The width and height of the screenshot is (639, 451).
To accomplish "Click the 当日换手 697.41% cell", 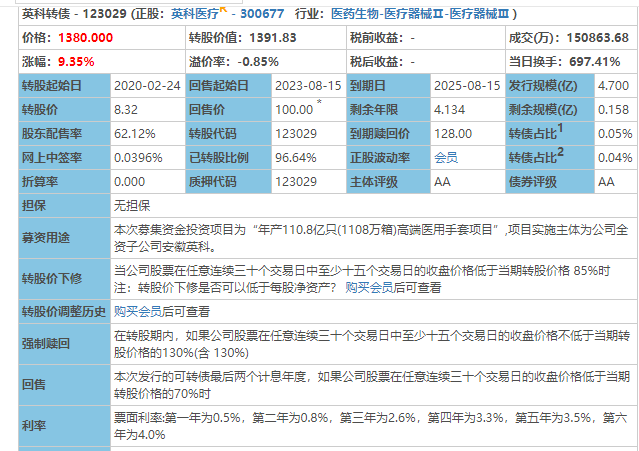I will click(571, 62).
